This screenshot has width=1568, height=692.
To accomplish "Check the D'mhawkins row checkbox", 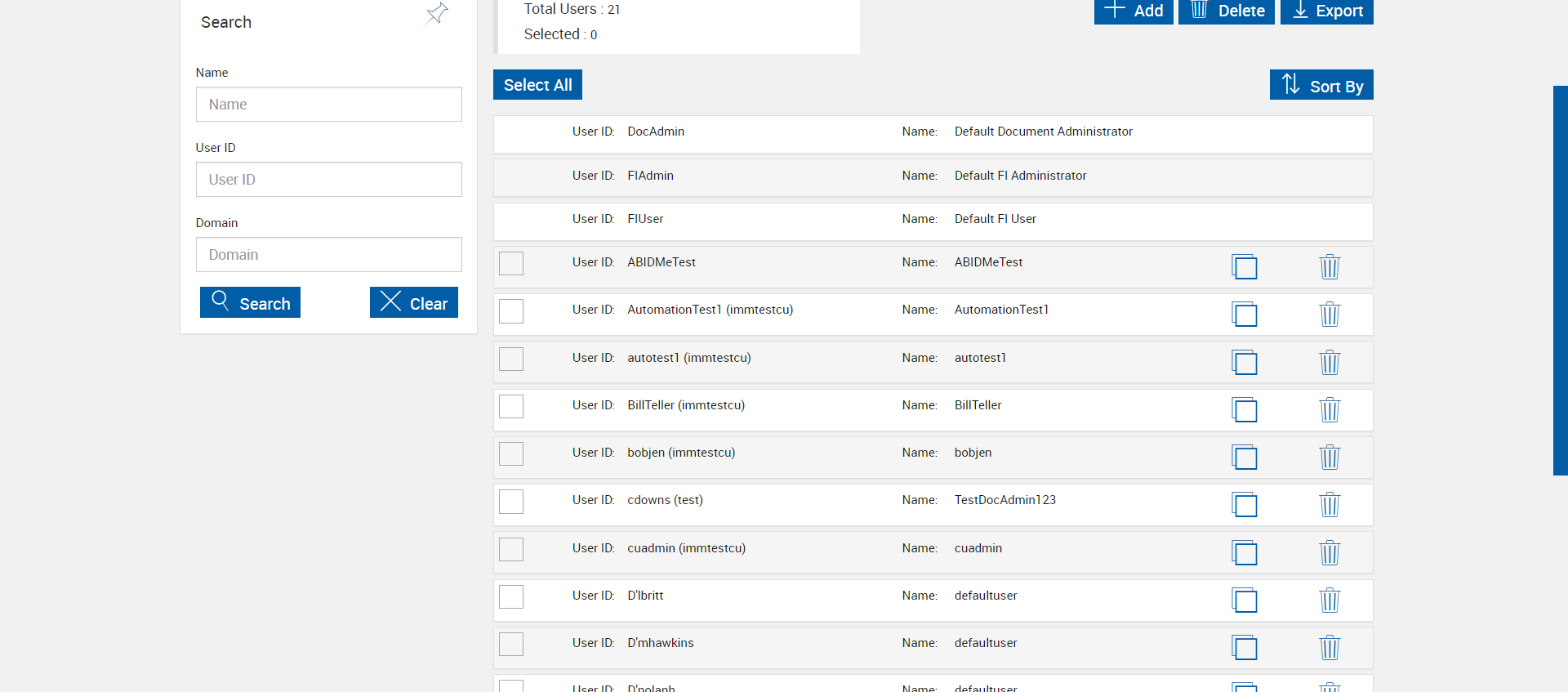I will pos(511,644).
